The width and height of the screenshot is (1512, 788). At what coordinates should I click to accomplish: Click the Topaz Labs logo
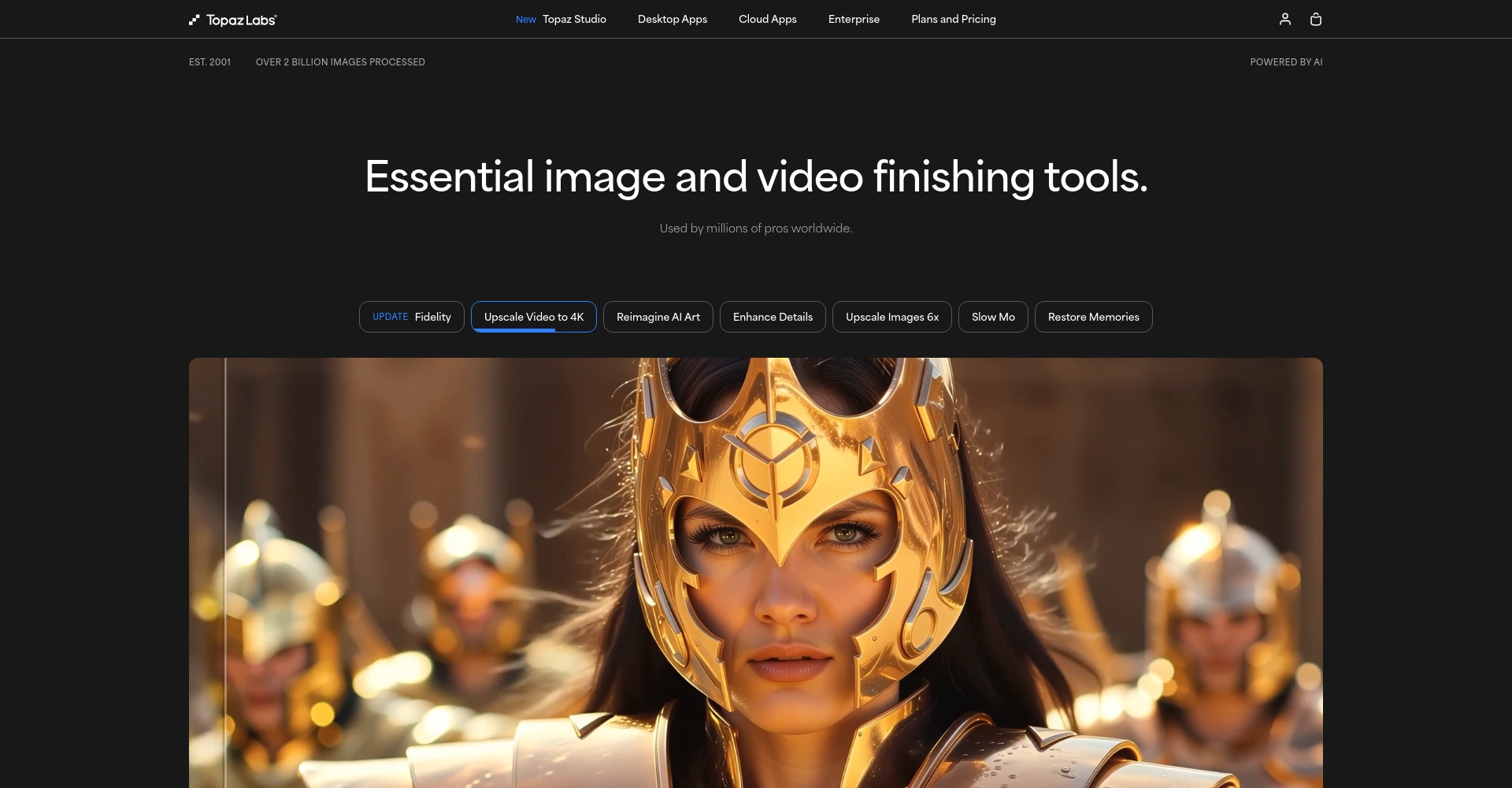pyautogui.click(x=233, y=20)
